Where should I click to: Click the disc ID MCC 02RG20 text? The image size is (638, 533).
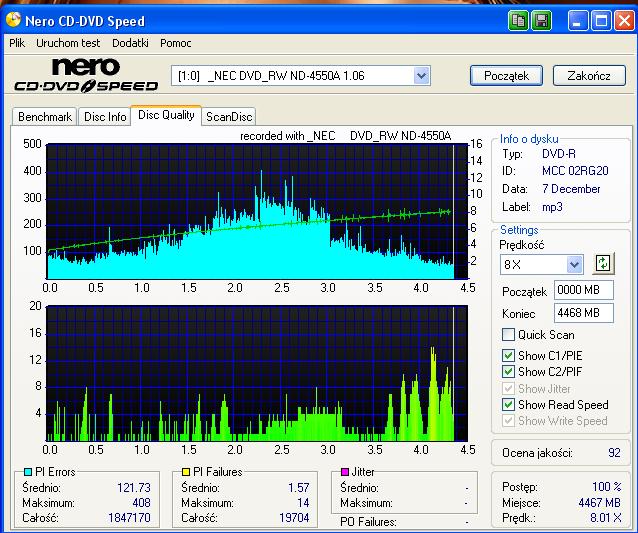575,171
